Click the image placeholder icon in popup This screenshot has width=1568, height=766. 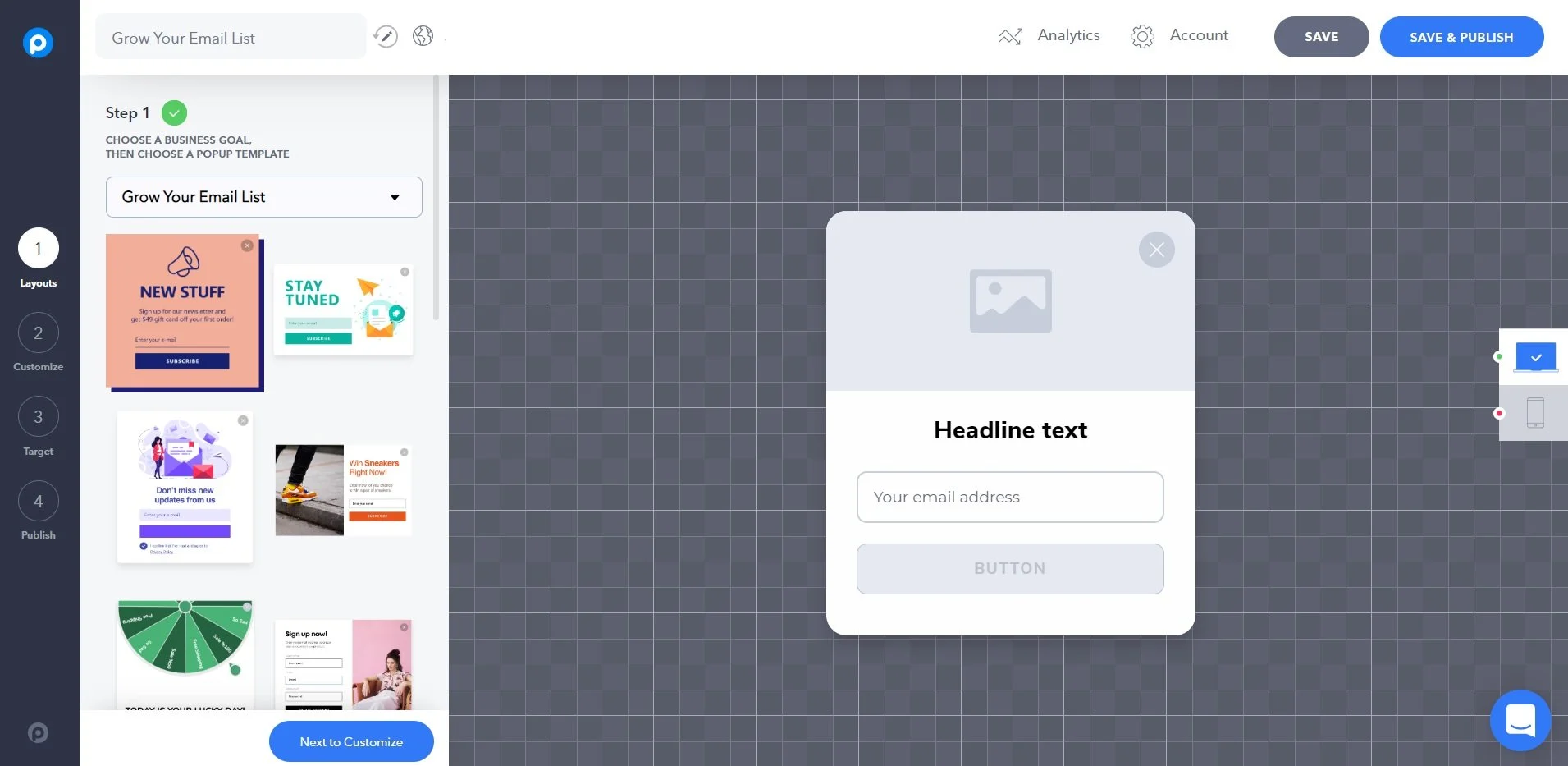coord(1010,301)
